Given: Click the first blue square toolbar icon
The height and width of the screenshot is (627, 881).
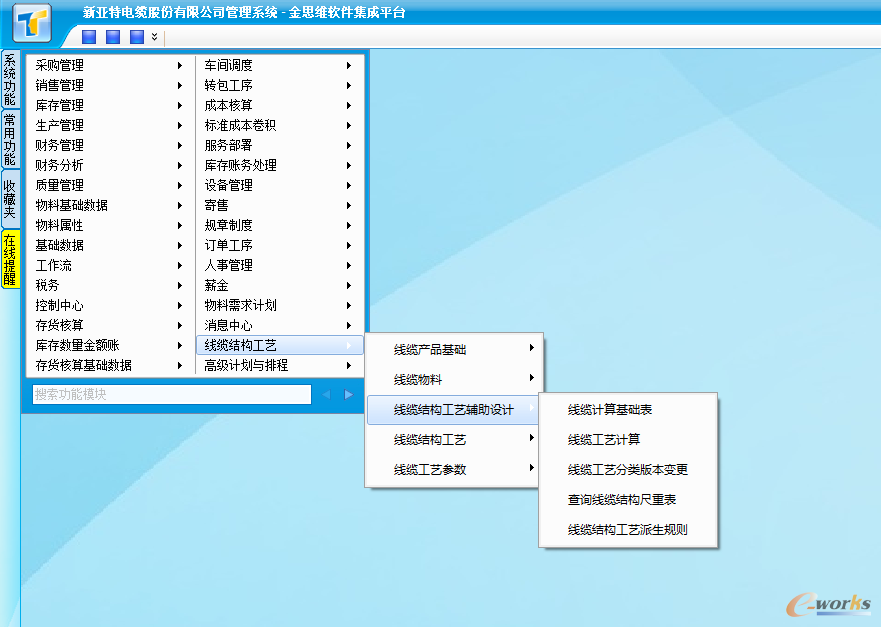Looking at the screenshot, I should [x=89, y=37].
